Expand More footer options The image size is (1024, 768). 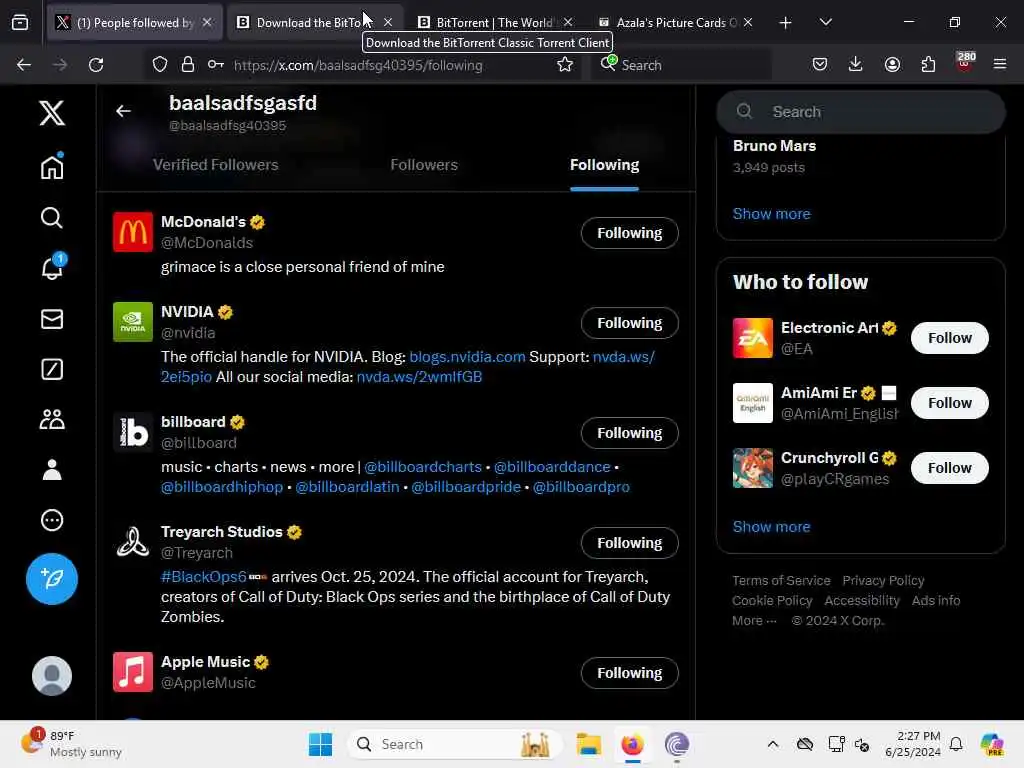pyautogui.click(x=754, y=620)
